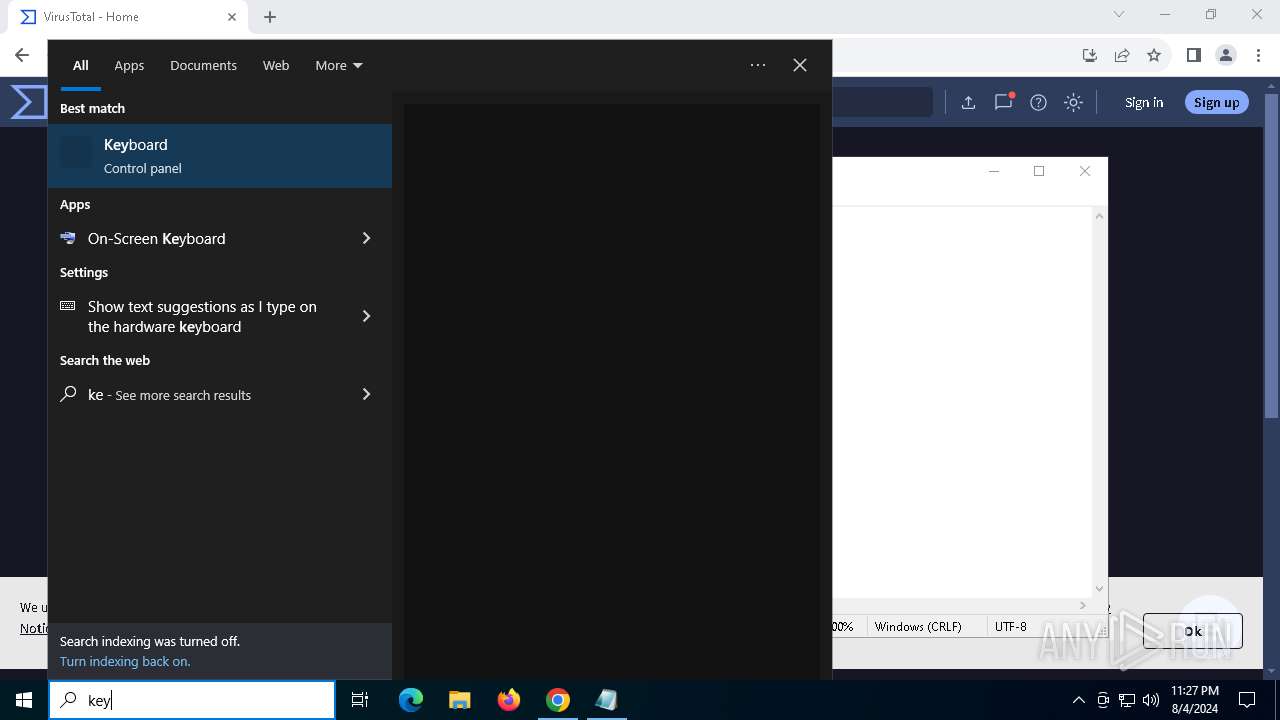The width and height of the screenshot is (1280, 720).
Task: Open Chrome three-dot menu
Action: coord(1259,55)
